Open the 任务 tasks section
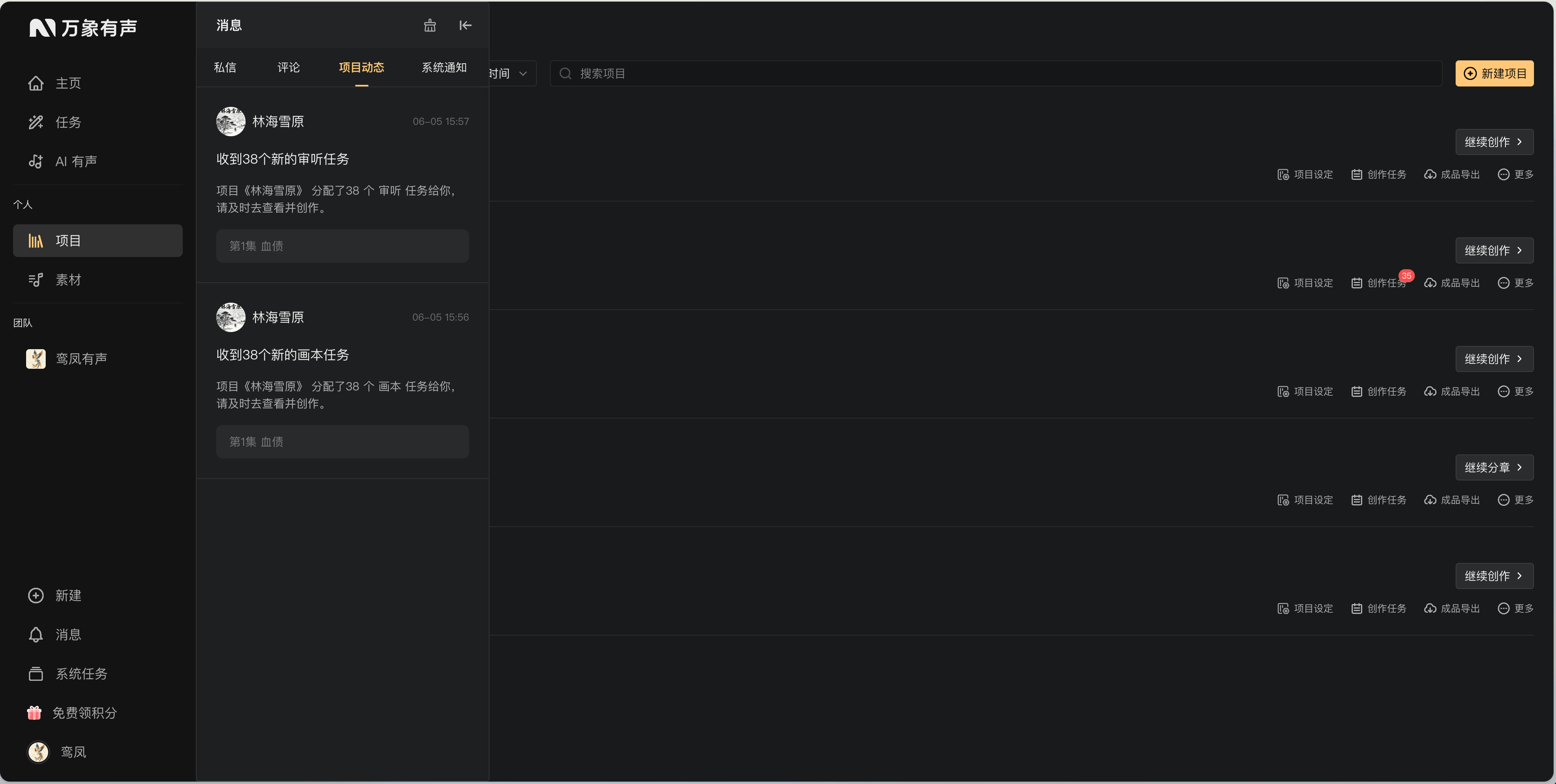Screen dimensions: 1556x784 [97, 123]
